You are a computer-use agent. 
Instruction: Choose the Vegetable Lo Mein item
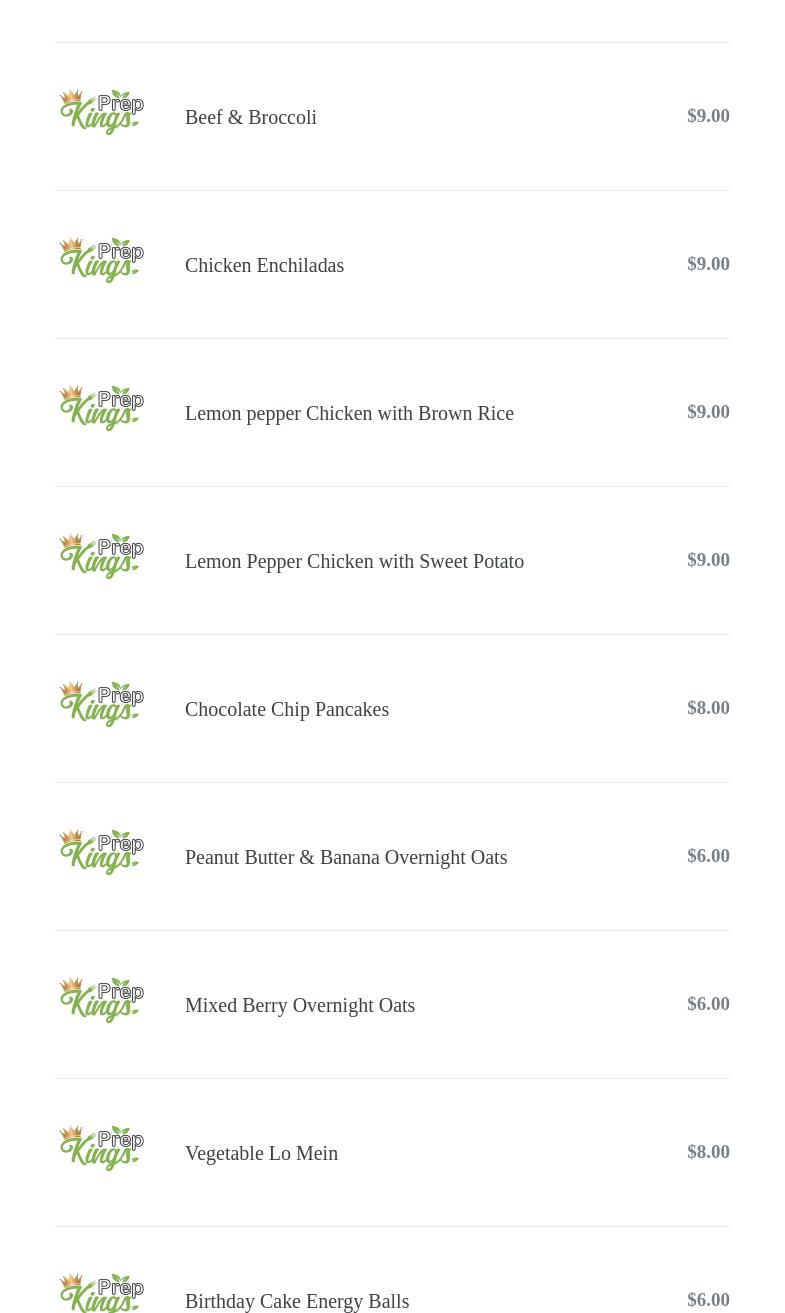[261, 1153]
